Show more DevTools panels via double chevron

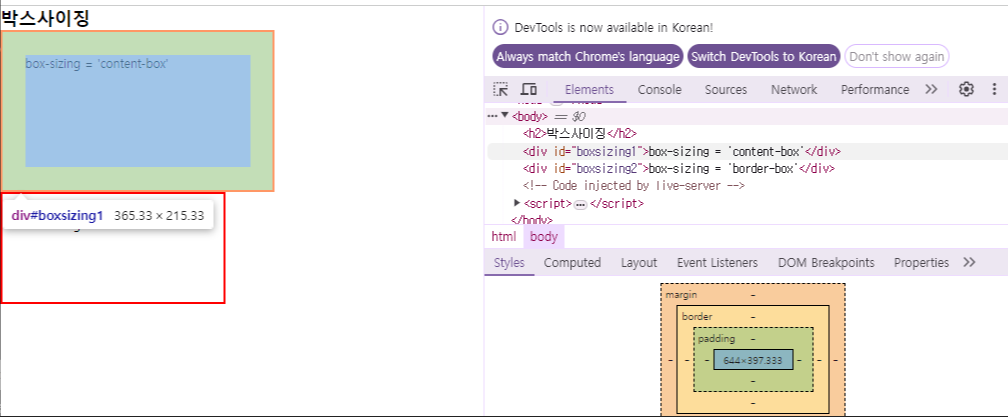931,89
